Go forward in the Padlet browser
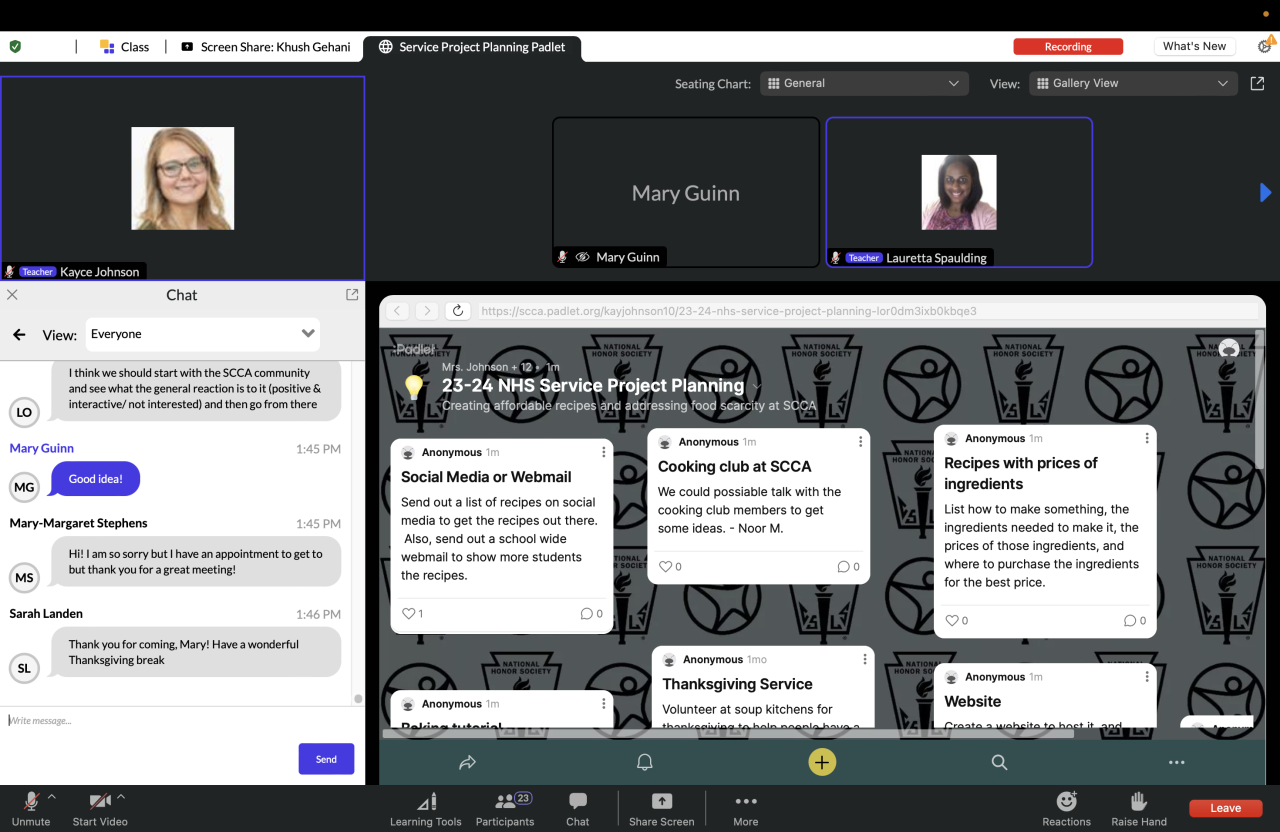Screen dimensions: 1280x832 427,311
